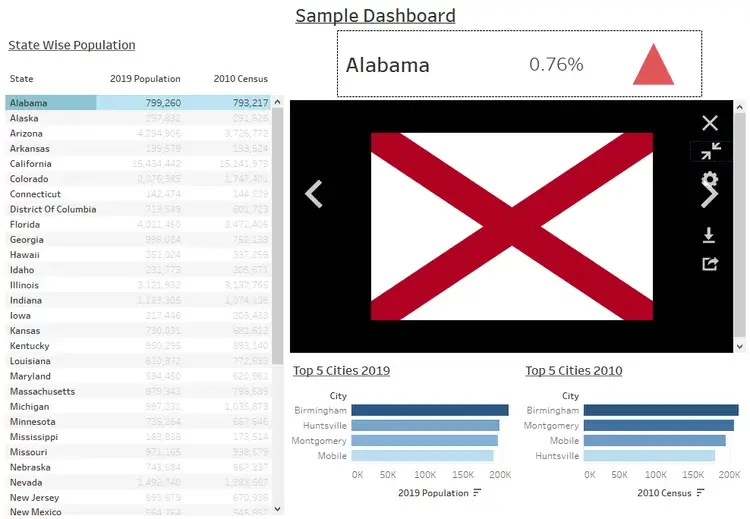The image size is (750, 519).
Task: Sort 2010 Census axis icon
Action: click(701, 493)
